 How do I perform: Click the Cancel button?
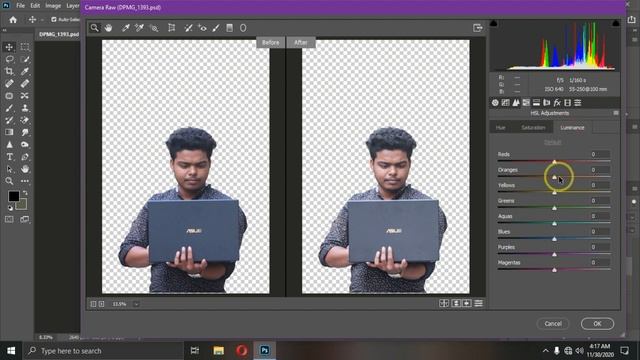[553, 324]
